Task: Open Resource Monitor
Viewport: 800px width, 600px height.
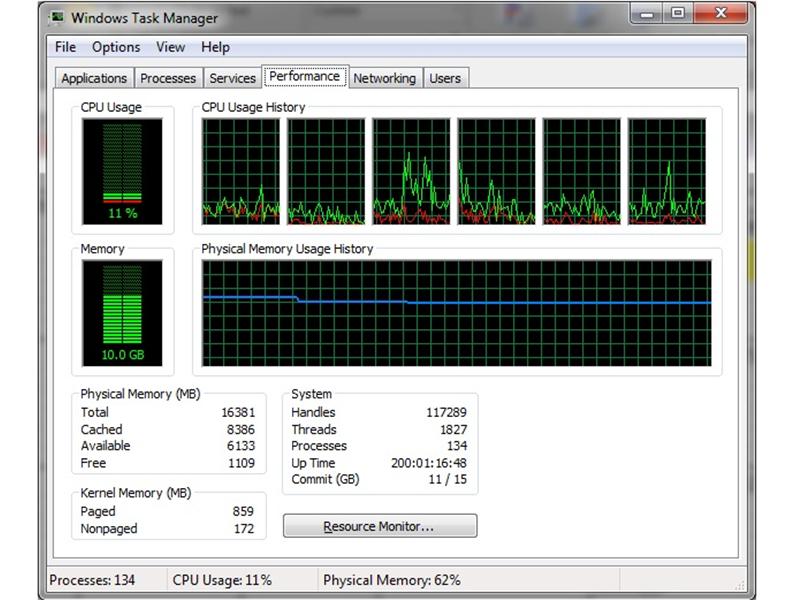Action: coord(380,525)
